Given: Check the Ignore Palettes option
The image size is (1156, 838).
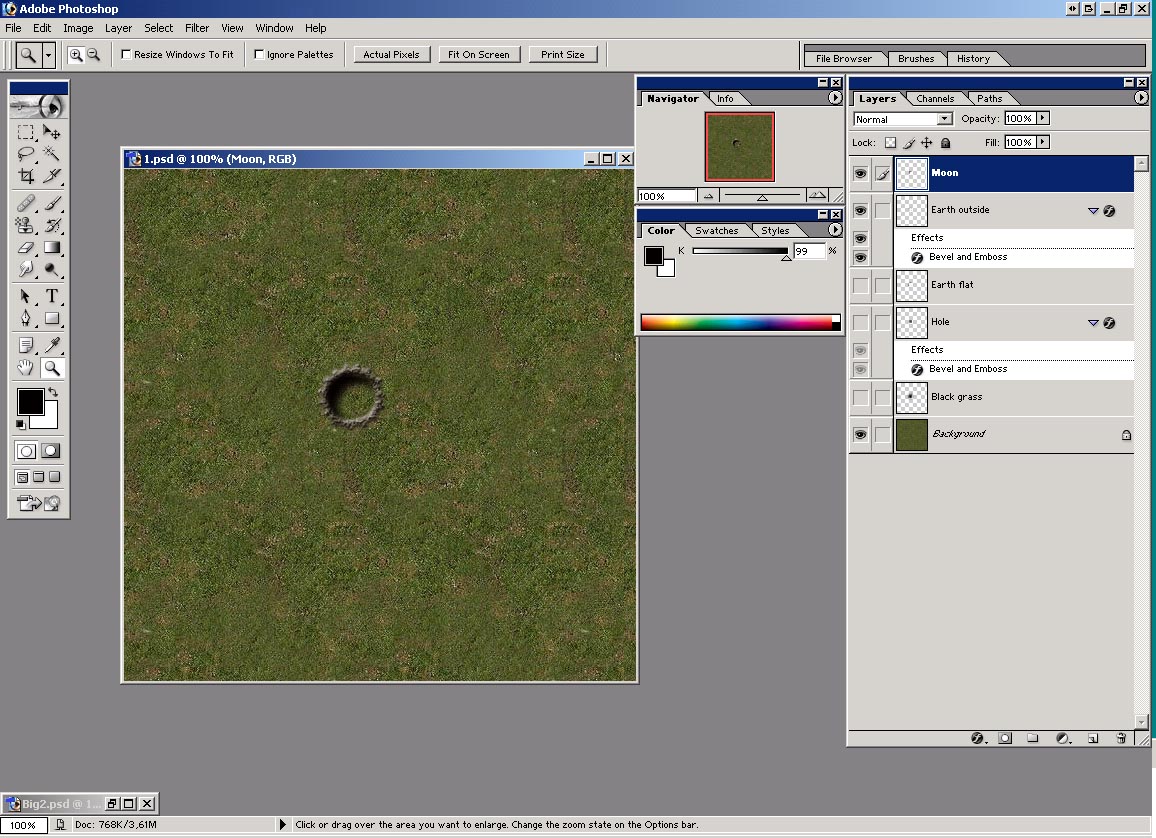Looking at the screenshot, I should click(x=259, y=55).
